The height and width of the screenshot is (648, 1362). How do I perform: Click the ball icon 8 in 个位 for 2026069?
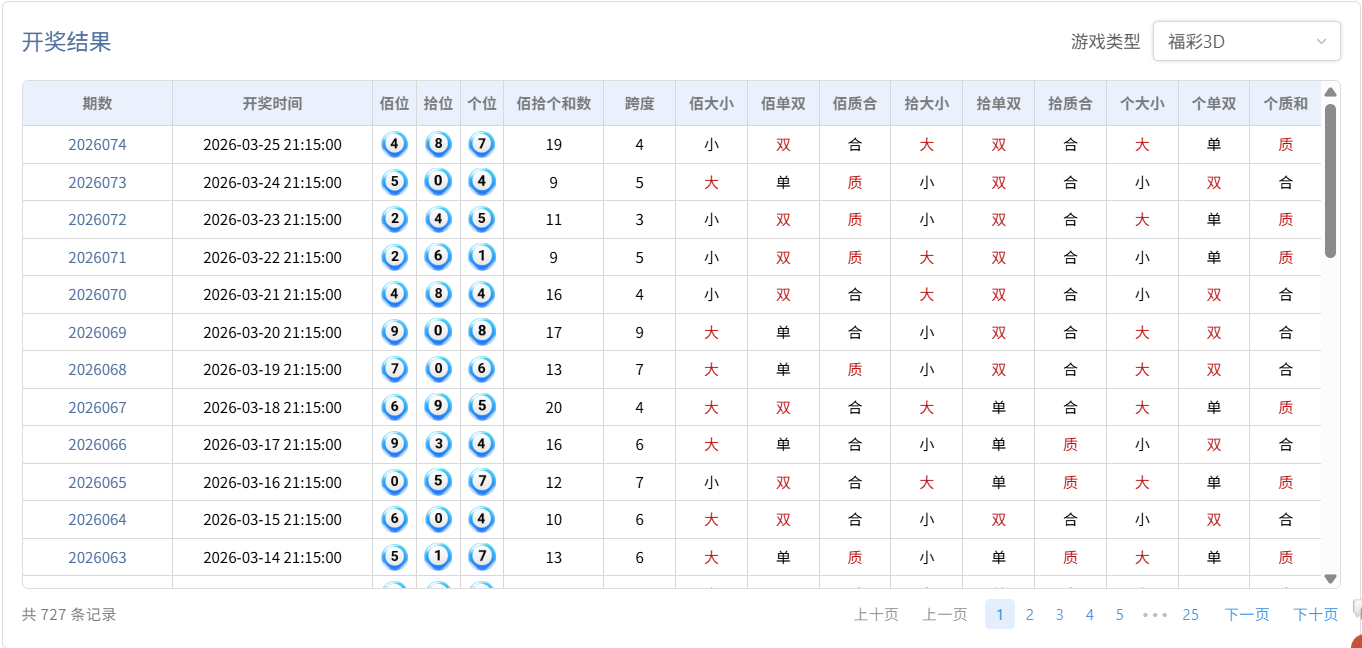(481, 332)
